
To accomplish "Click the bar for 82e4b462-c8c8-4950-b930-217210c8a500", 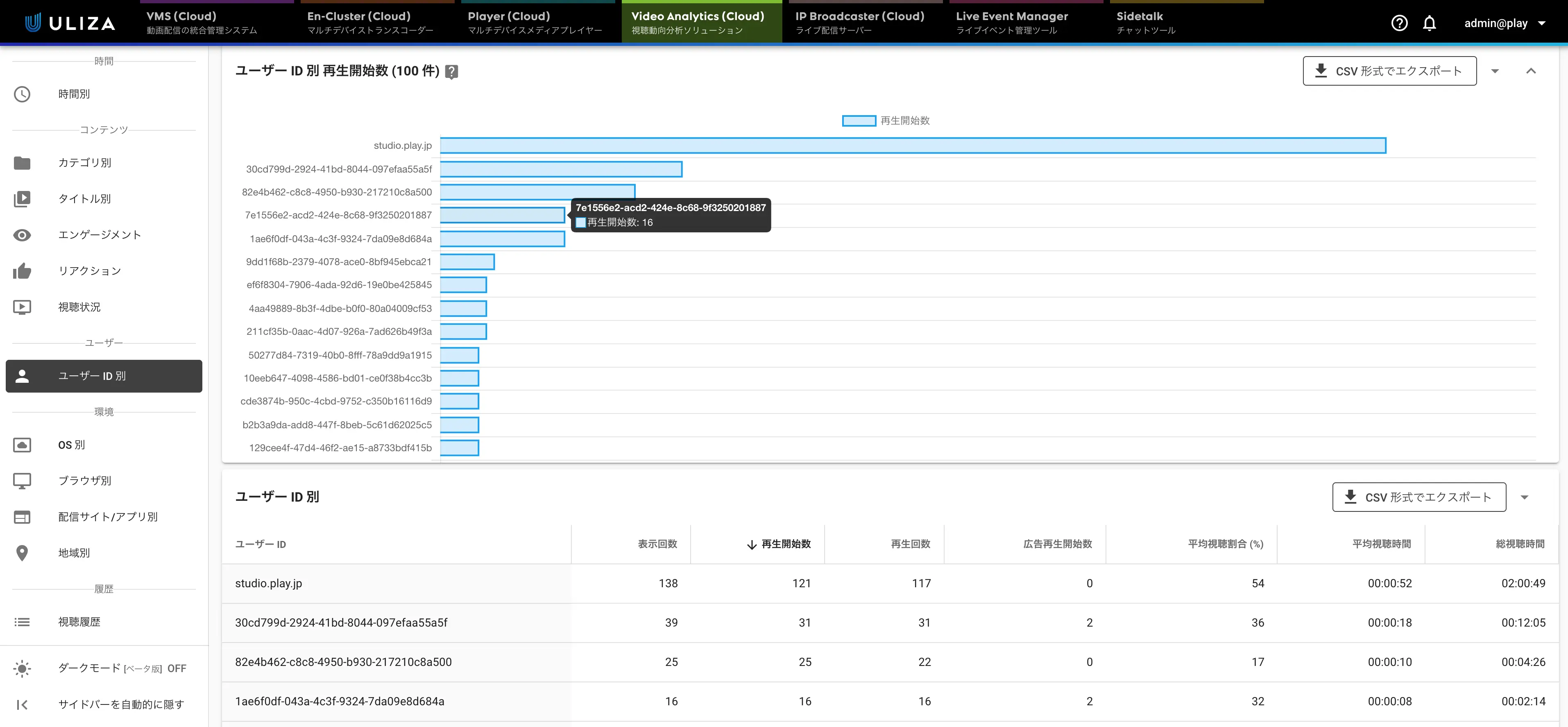I will pyautogui.click(x=537, y=193).
